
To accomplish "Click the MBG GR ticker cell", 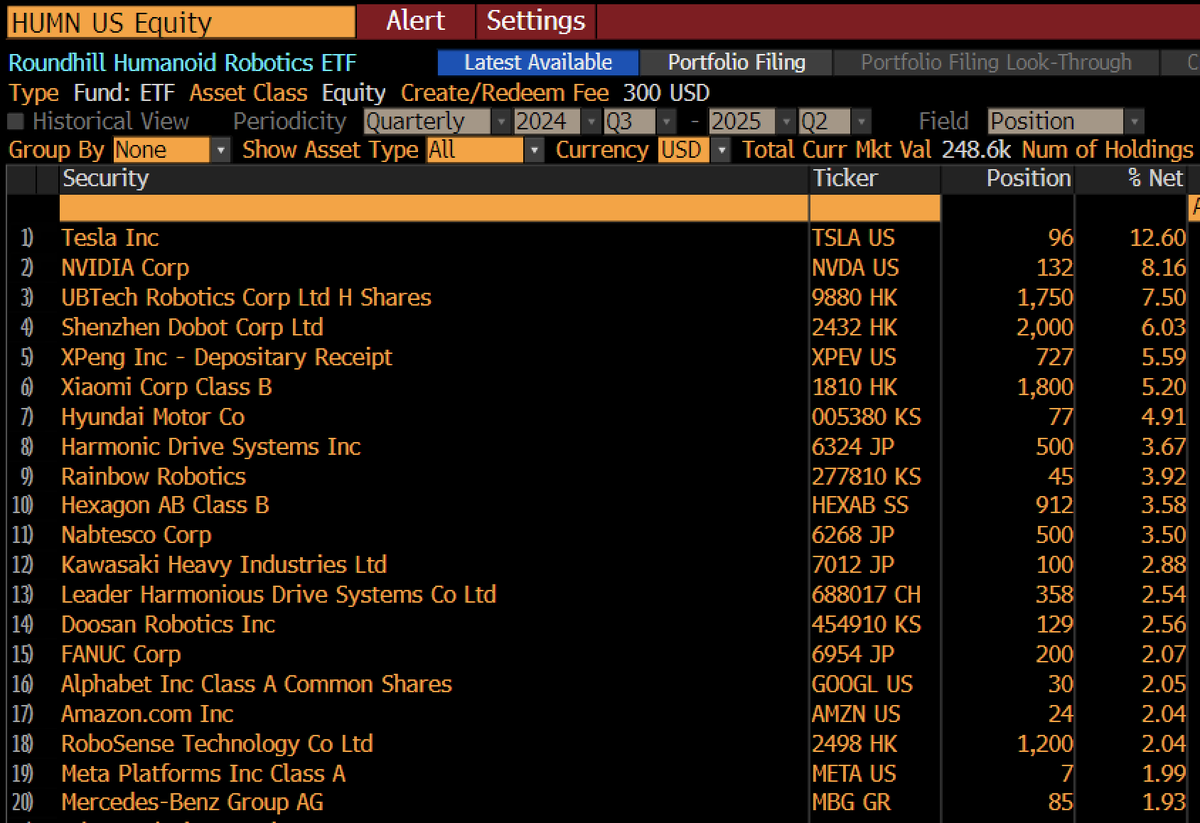I will [x=851, y=803].
